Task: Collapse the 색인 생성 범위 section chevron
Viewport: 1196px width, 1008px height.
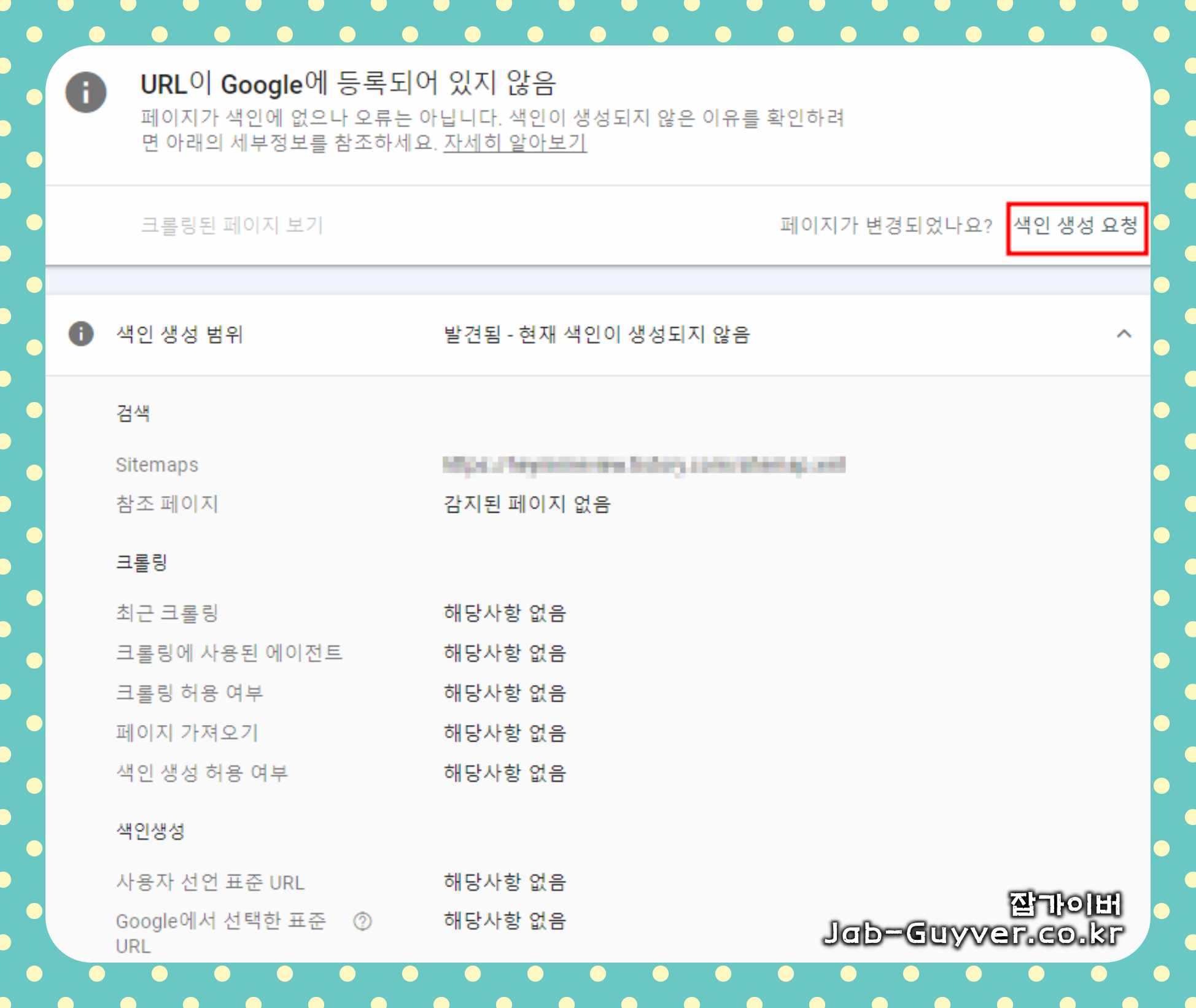Action: [x=1124, y=334]
